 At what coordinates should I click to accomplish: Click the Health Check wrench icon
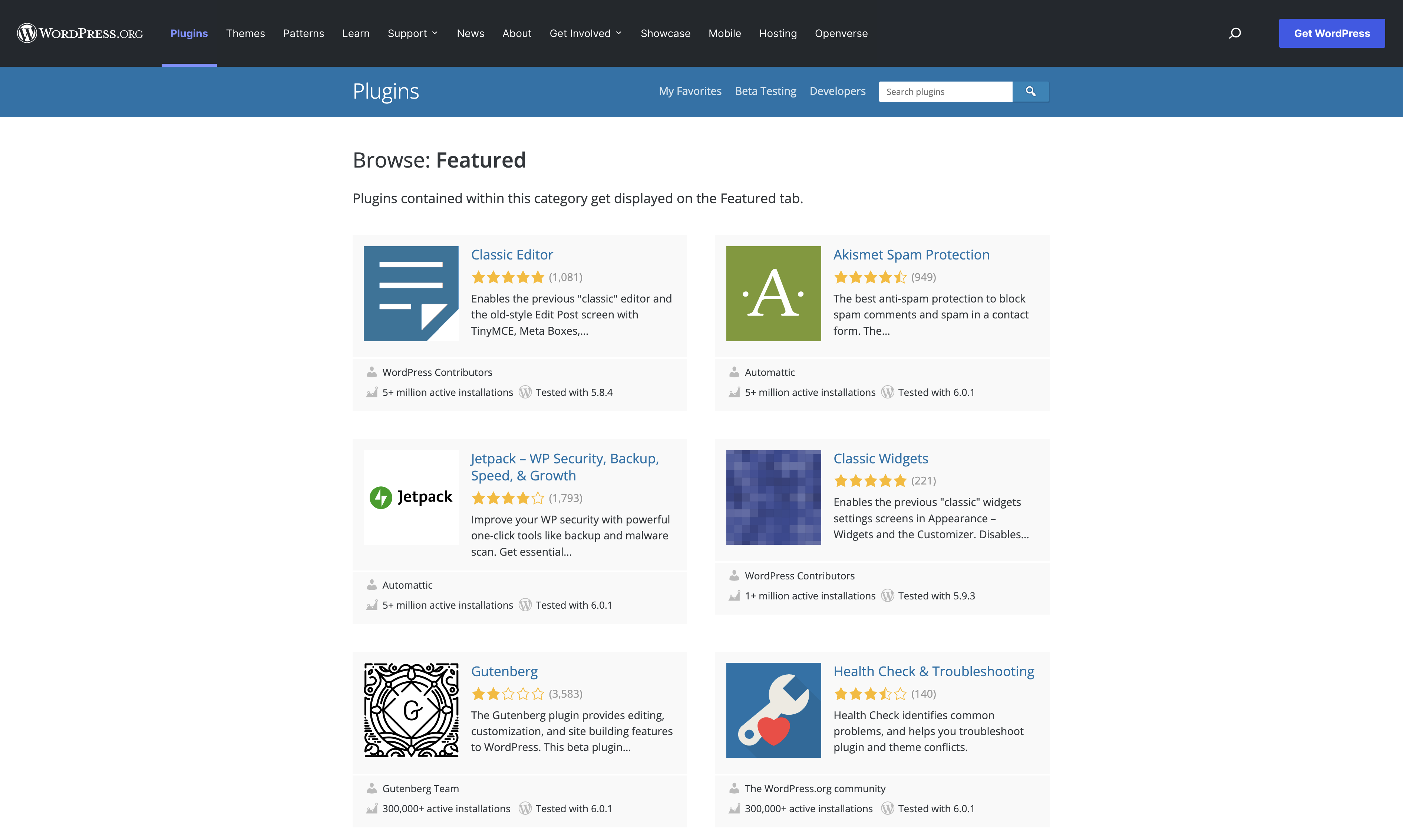click(x=773, y=710)
